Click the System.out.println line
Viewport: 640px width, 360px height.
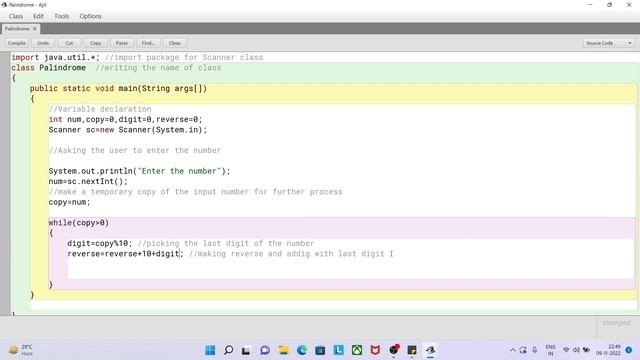point(139,171)
